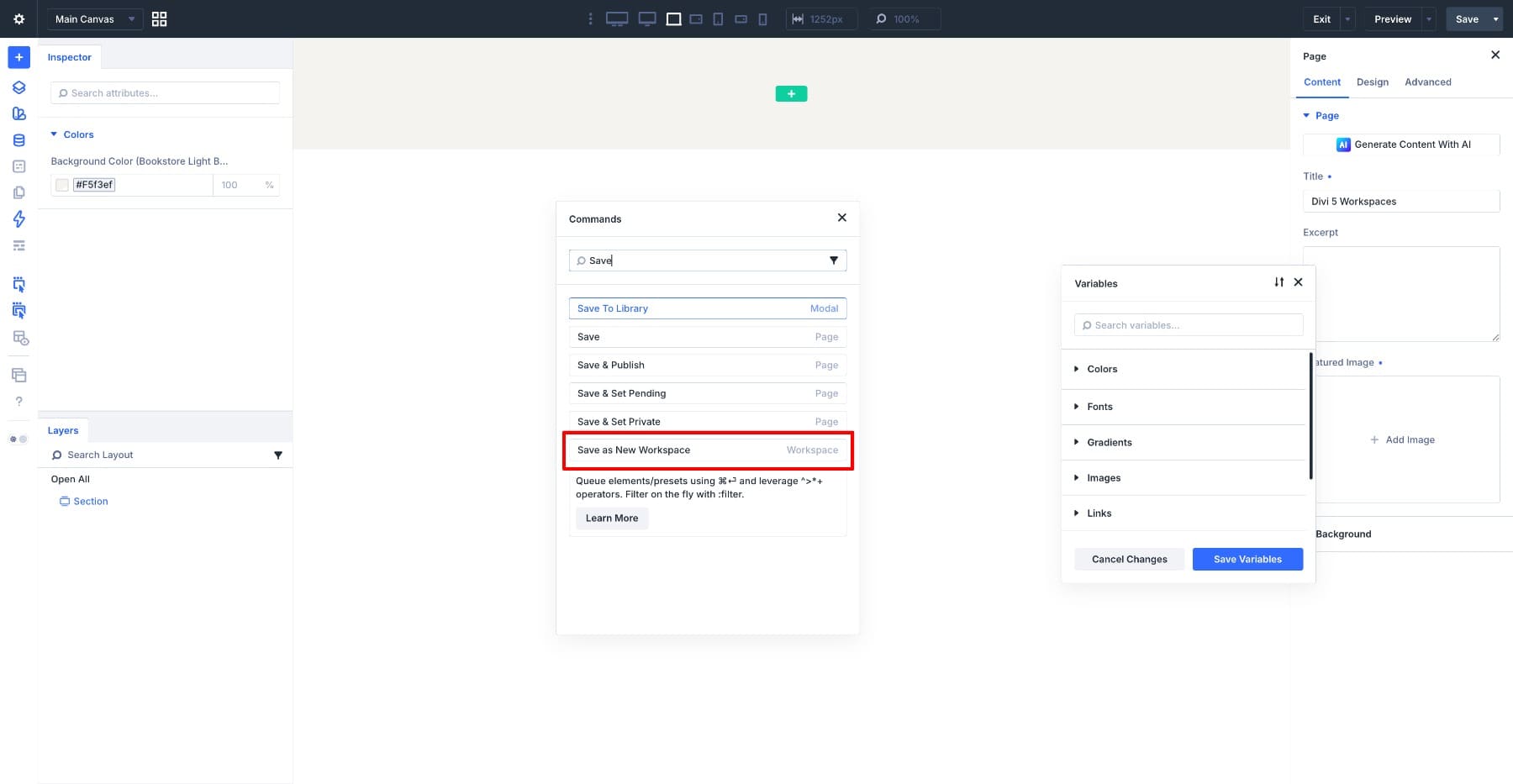The image size is (1513, 784).
Task: Open the page copy icon in sidebar
Action: point(18,192)
